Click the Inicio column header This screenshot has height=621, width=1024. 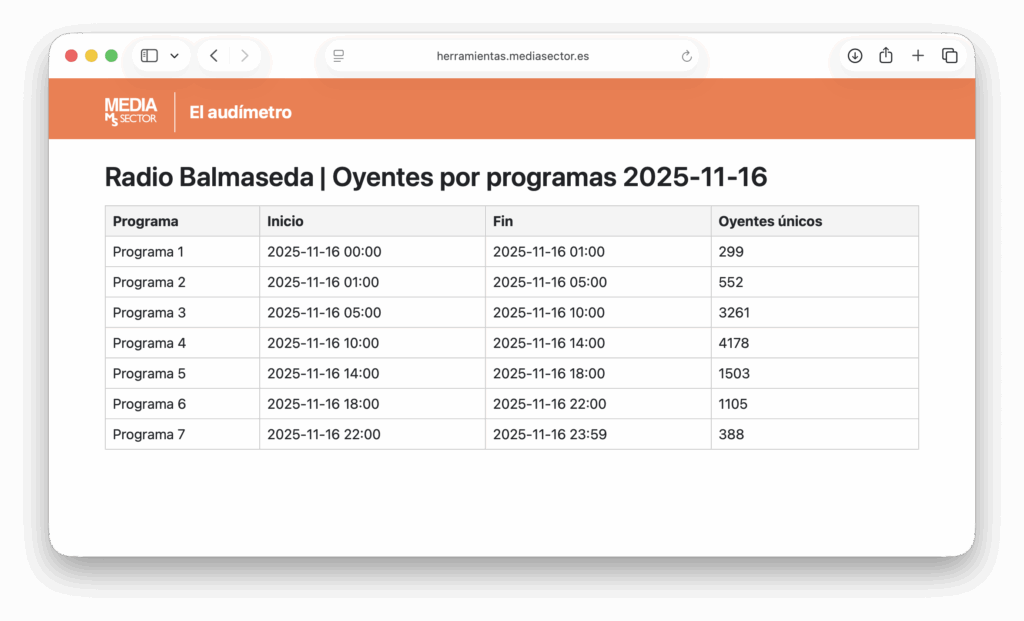285,221
